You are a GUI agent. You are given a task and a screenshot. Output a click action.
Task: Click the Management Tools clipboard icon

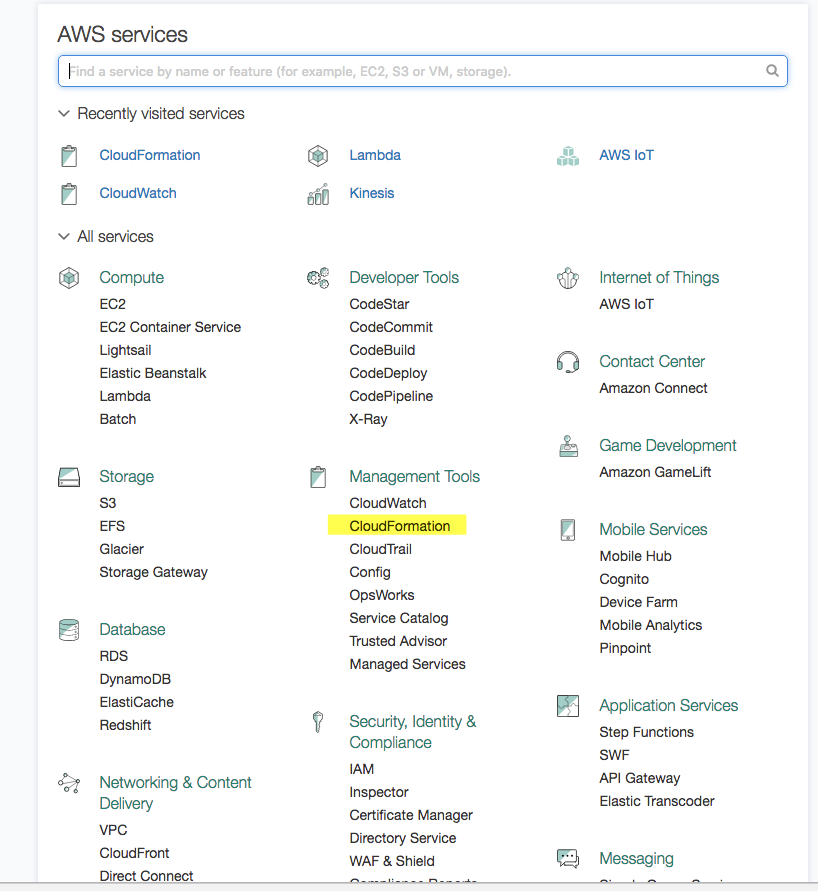tap(318, 477)
